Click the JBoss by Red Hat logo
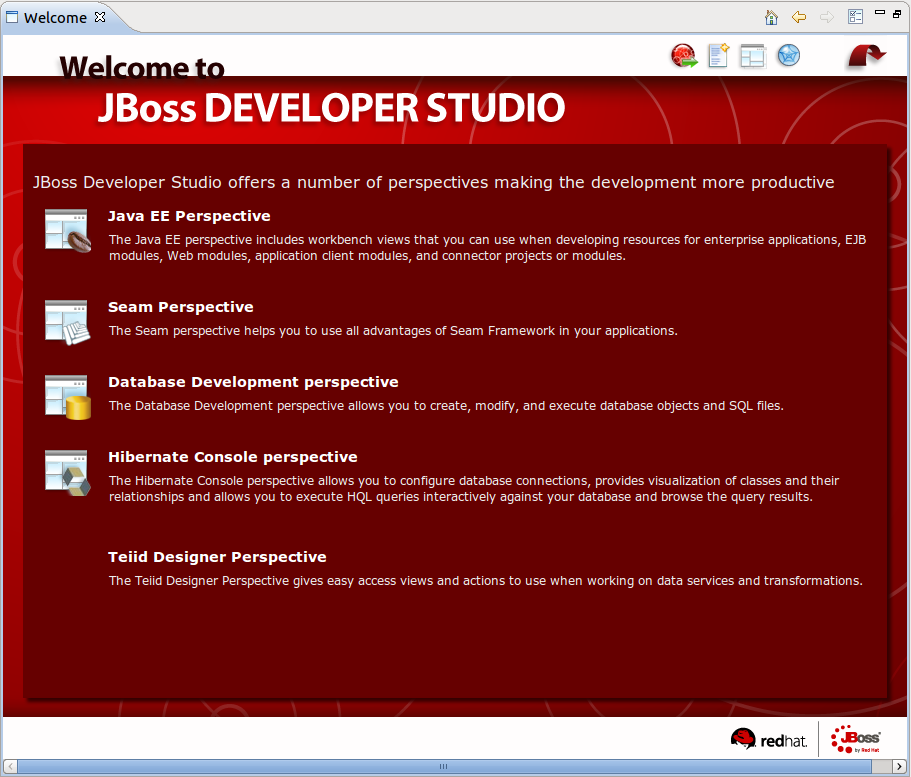The image size is (911, 777). (855, 739)
